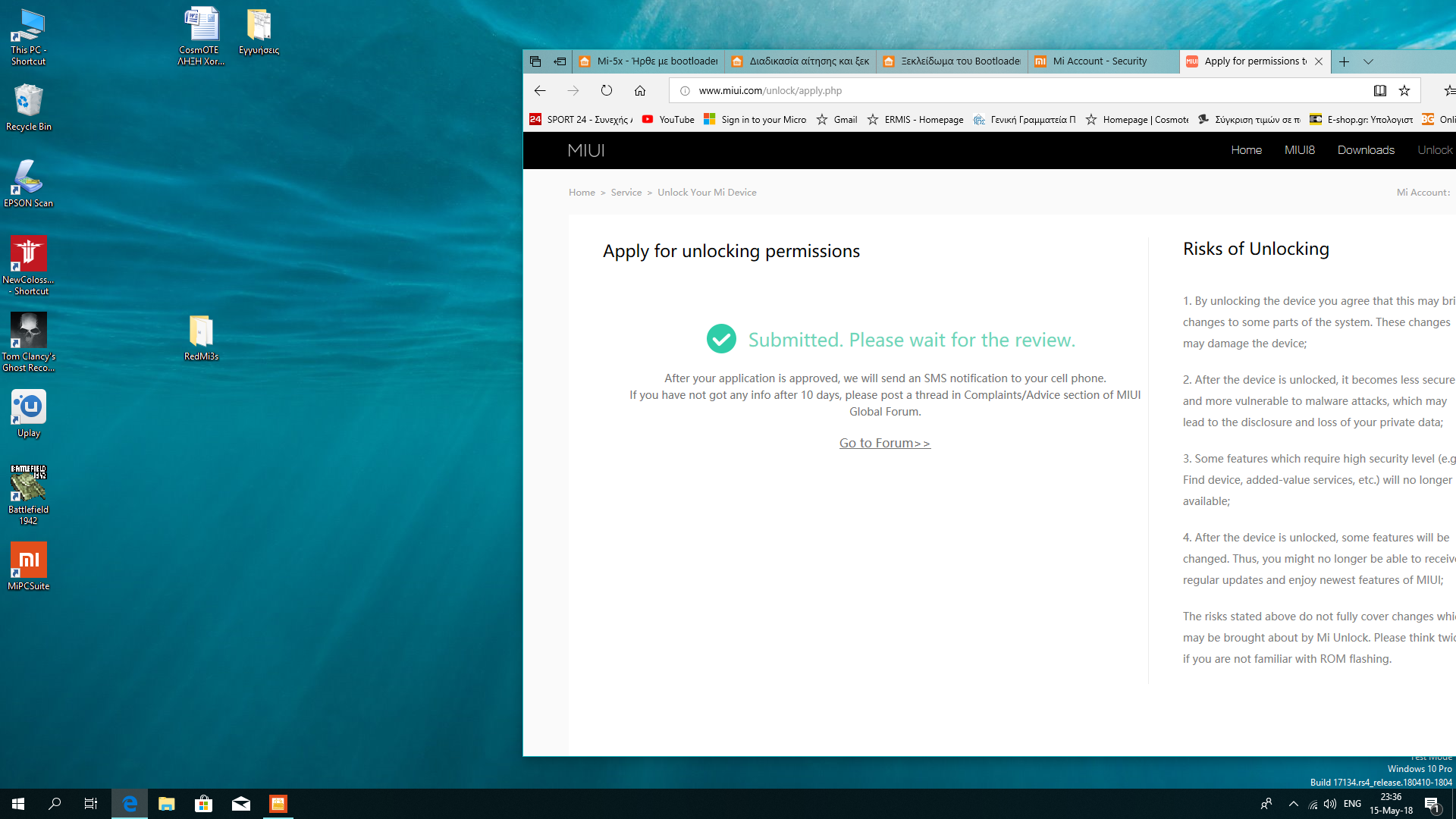1456x819 pixels.
Task: Click the browser Refresh icon
Action: pyautogui.click(x=607, y=91)
